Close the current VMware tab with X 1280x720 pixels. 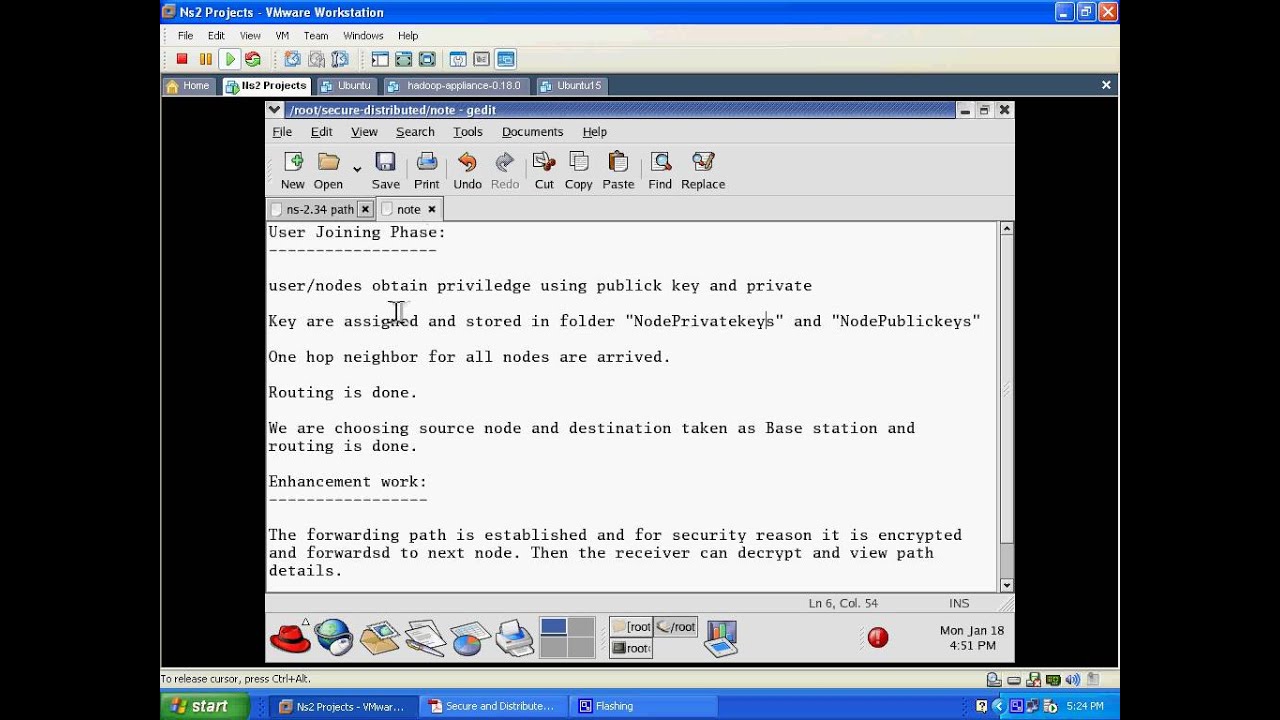click(1106, 85)
